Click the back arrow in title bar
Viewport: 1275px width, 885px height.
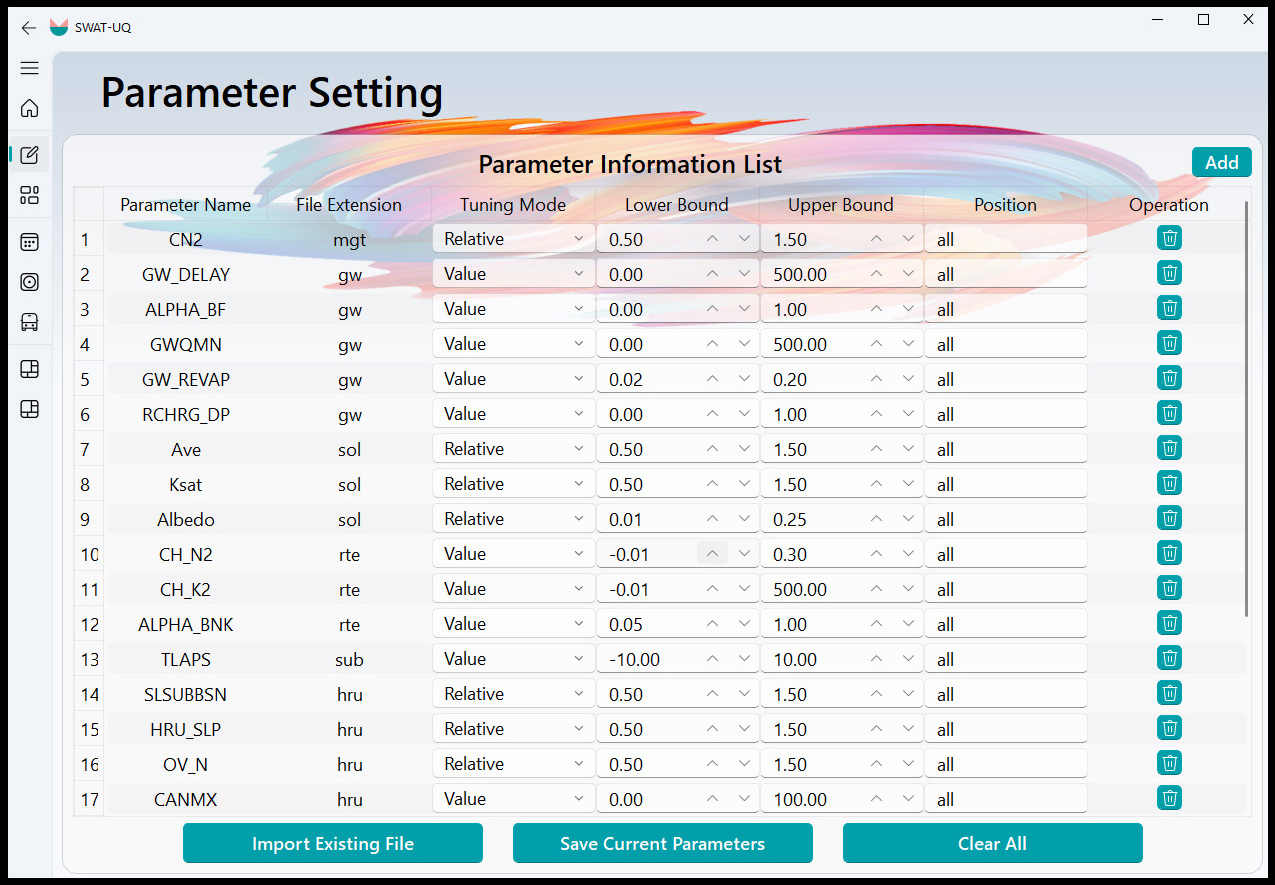(x=28, y=28)
